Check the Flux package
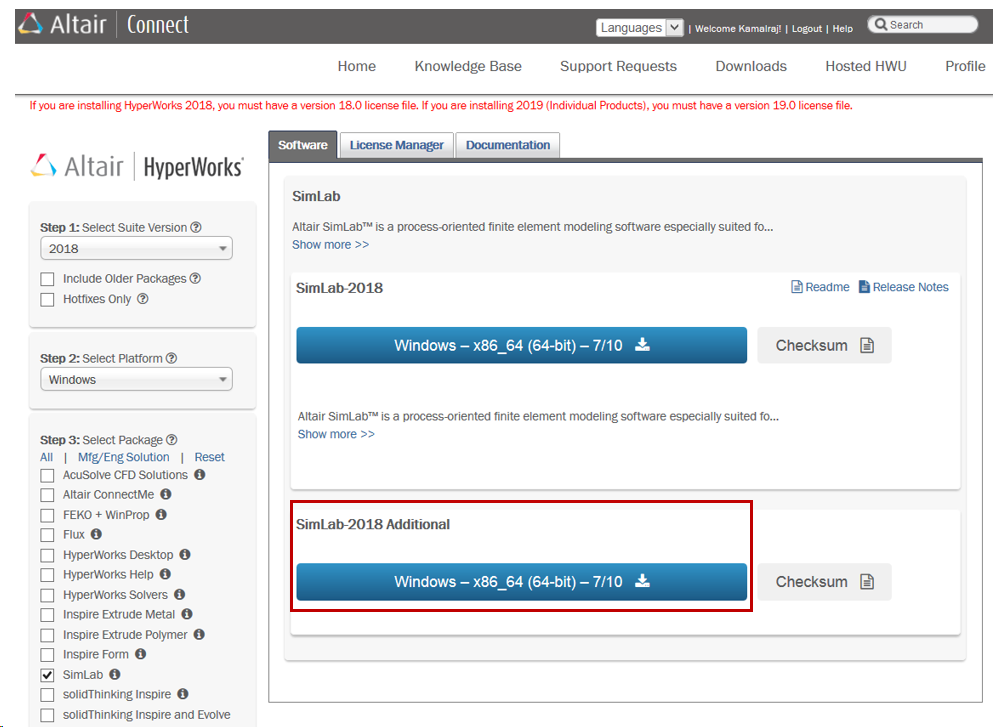This screenshot has width=996, height=727. pos(48,535)
